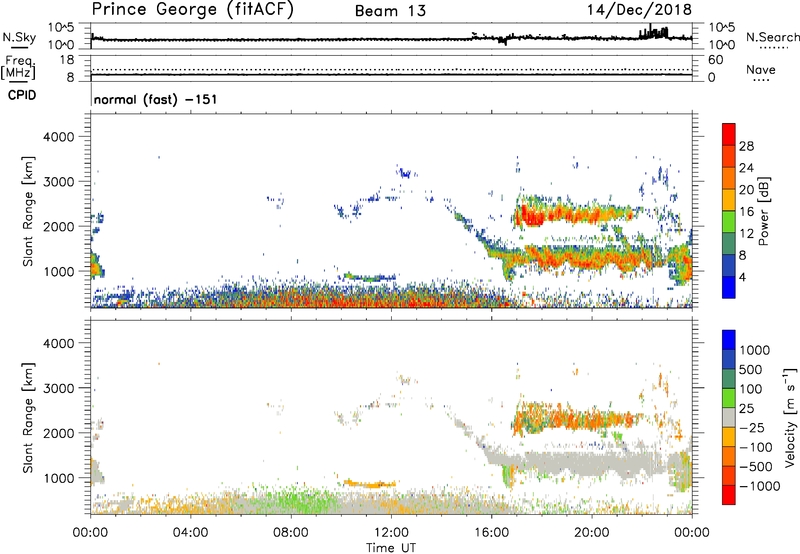The width and height of the screenshot is (800, 554).
Task: Click the "500" tick on Velocity color bar
Action: coord(751,370)
